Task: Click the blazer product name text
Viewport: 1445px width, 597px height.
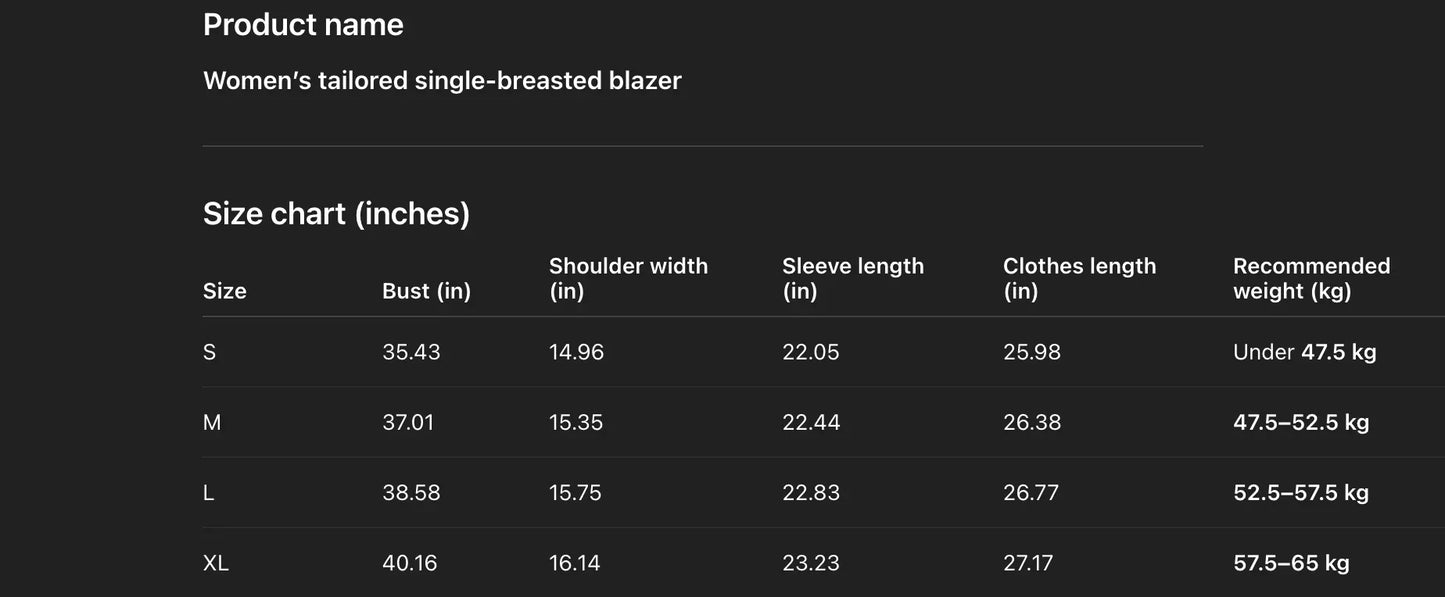Action: (x=442, y=80)
